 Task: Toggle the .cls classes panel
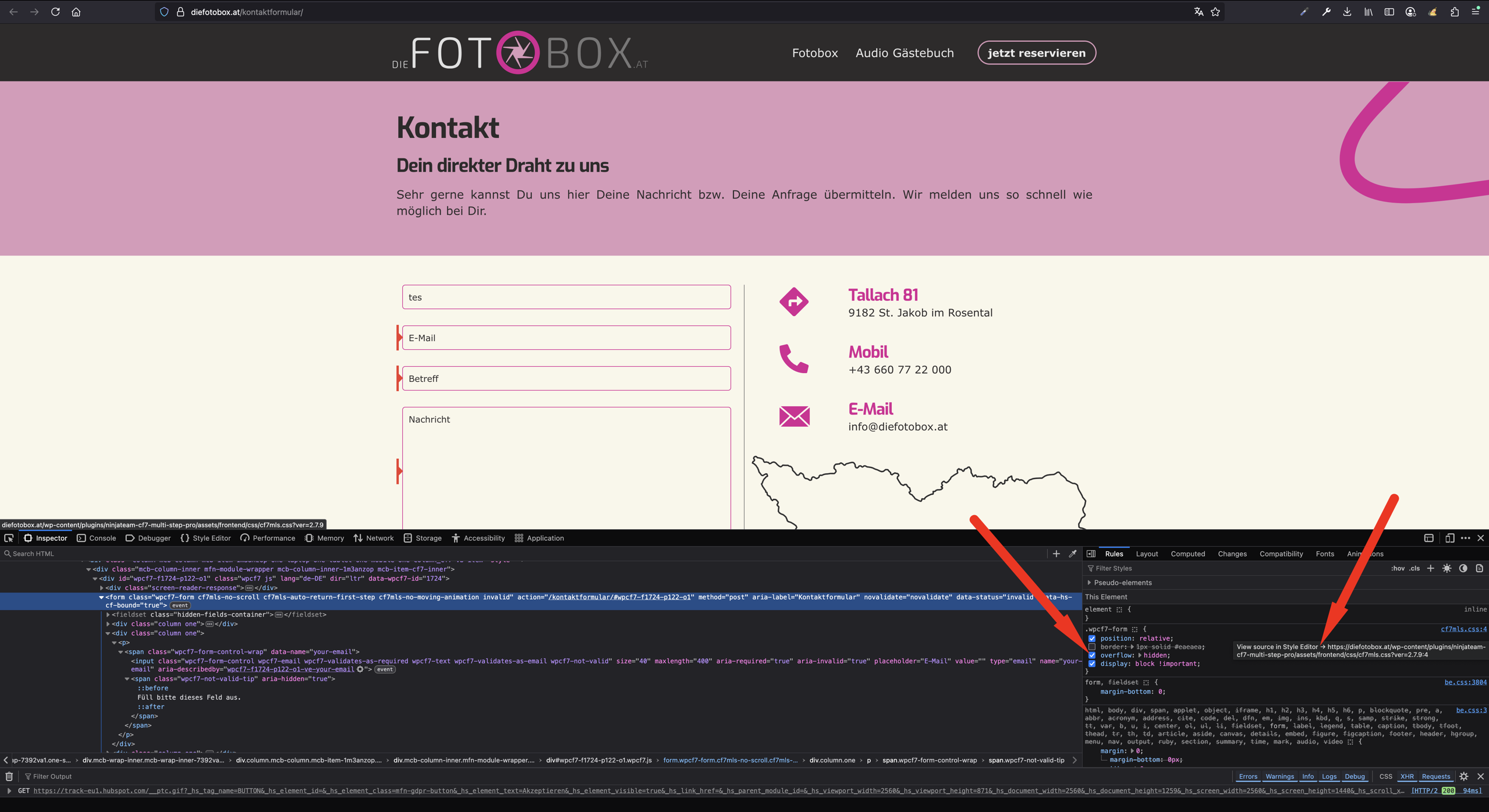pos(1414,568)
